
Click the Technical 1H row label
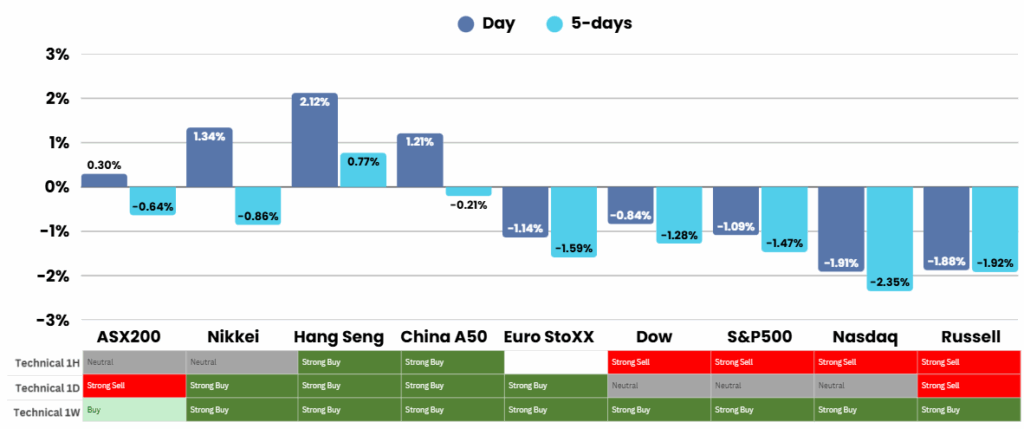click(41, 361)
